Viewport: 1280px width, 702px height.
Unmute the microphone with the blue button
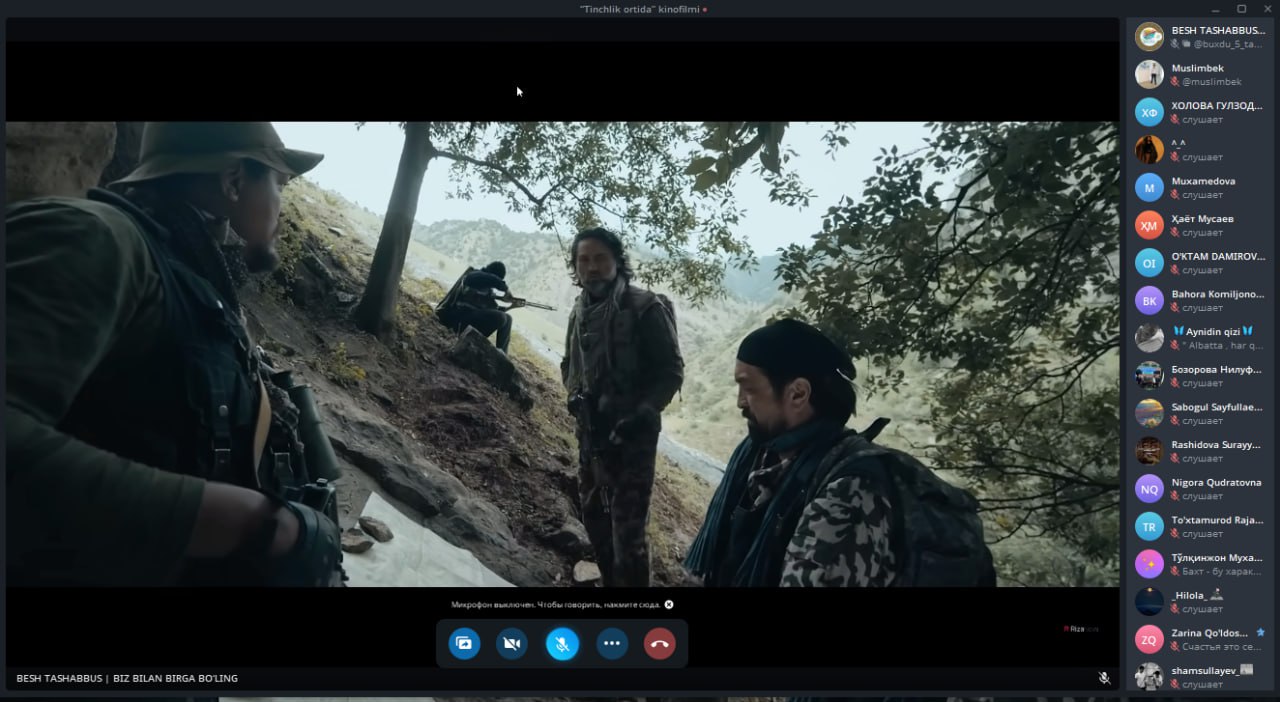click(x=562, y=644)
